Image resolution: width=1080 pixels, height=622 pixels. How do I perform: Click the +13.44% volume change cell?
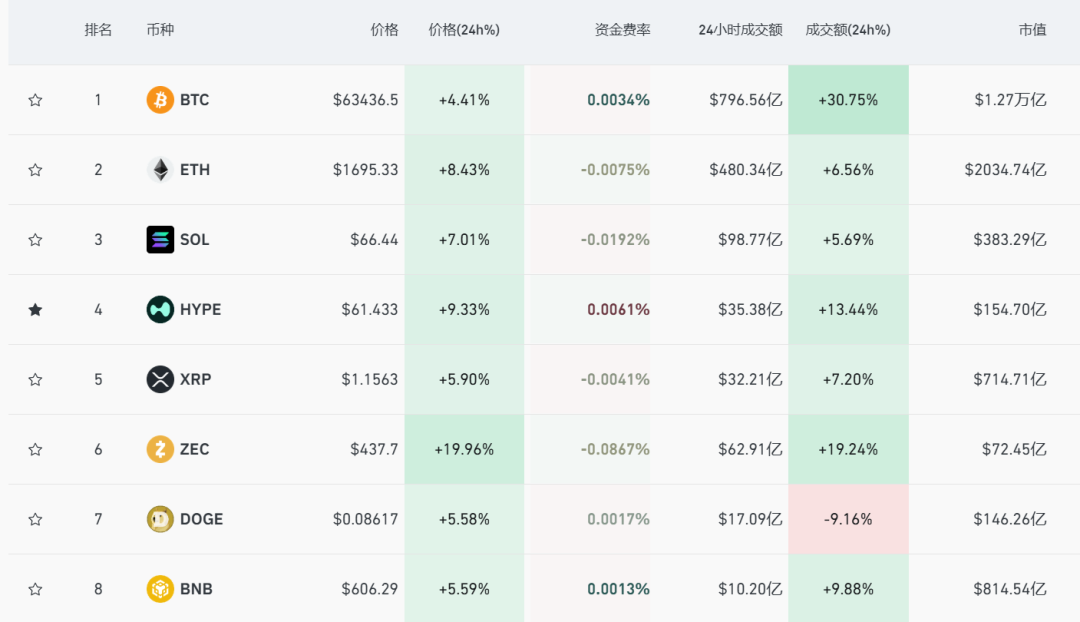pos(849,309)
